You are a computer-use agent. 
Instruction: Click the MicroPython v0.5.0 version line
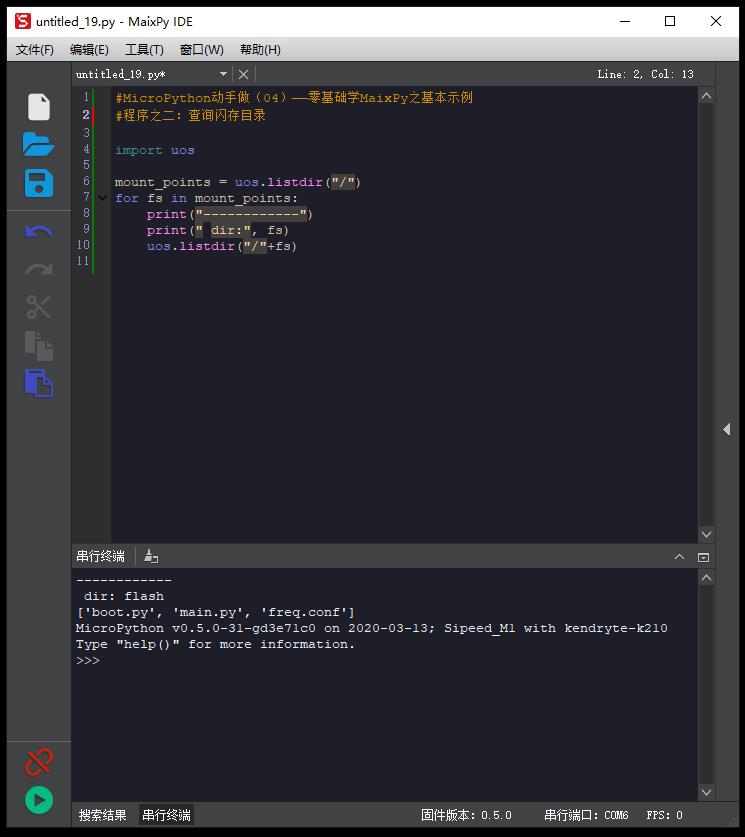(371, 628)
